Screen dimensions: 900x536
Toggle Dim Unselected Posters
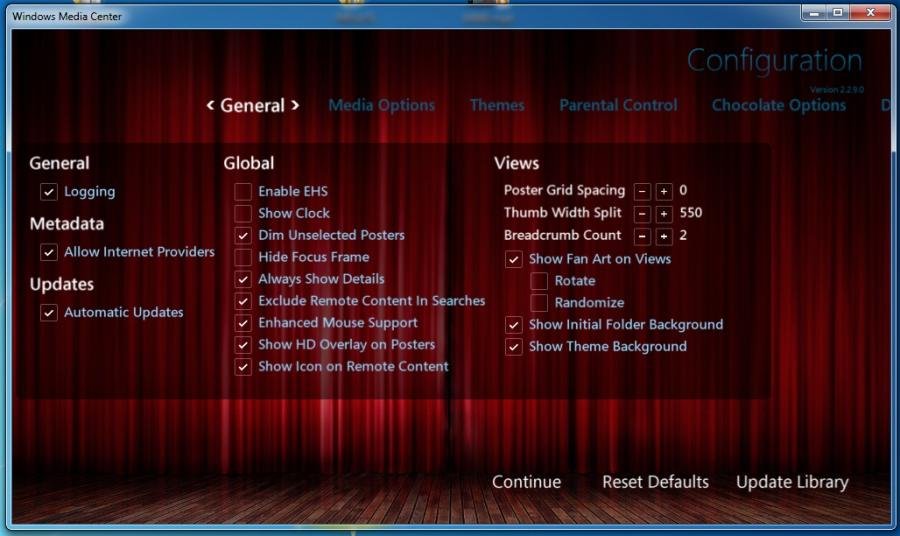[243, 235]
